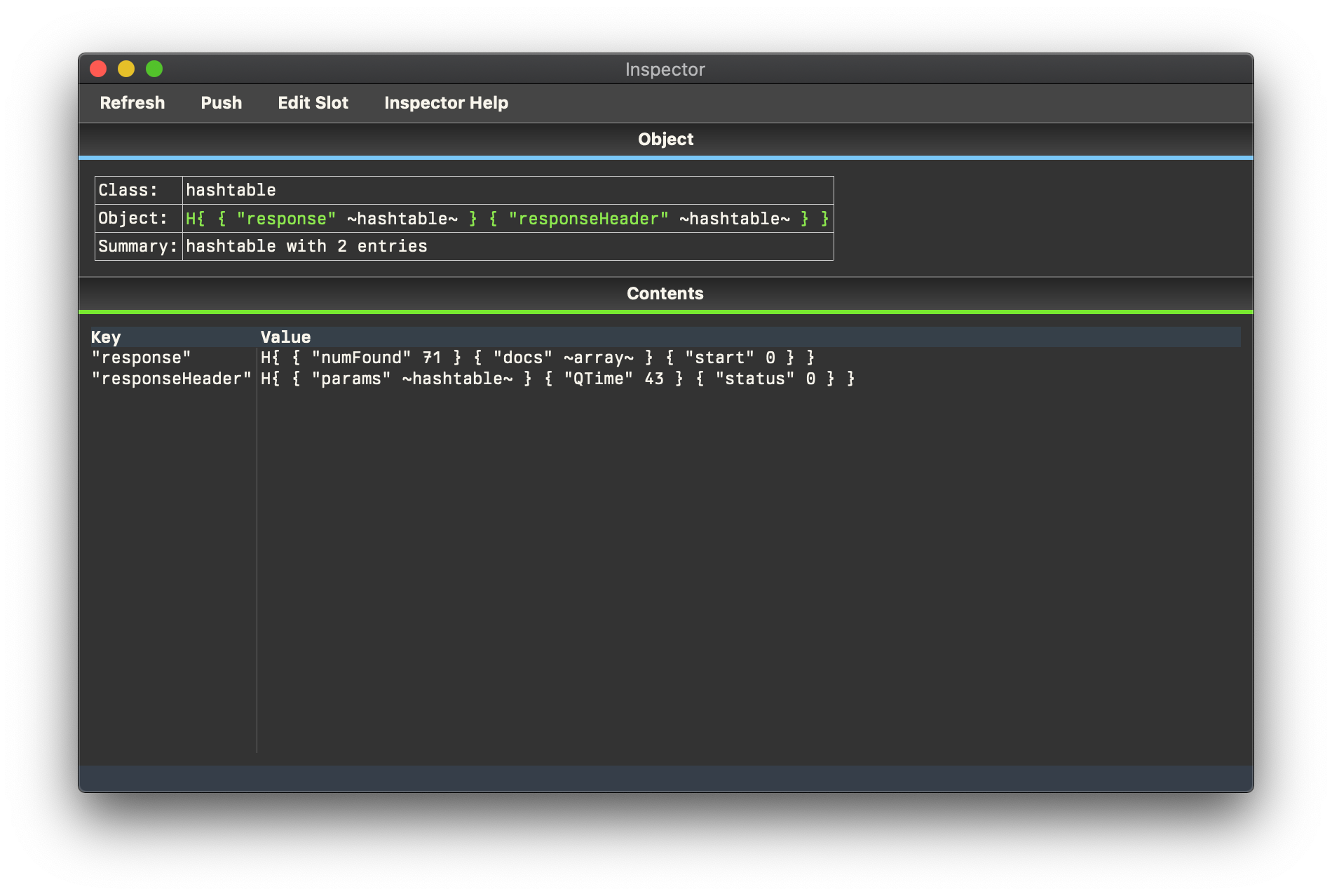Click the Refresh toolbar button
Viewport: 1332px width, 896px height.
[x=132, y=103]
